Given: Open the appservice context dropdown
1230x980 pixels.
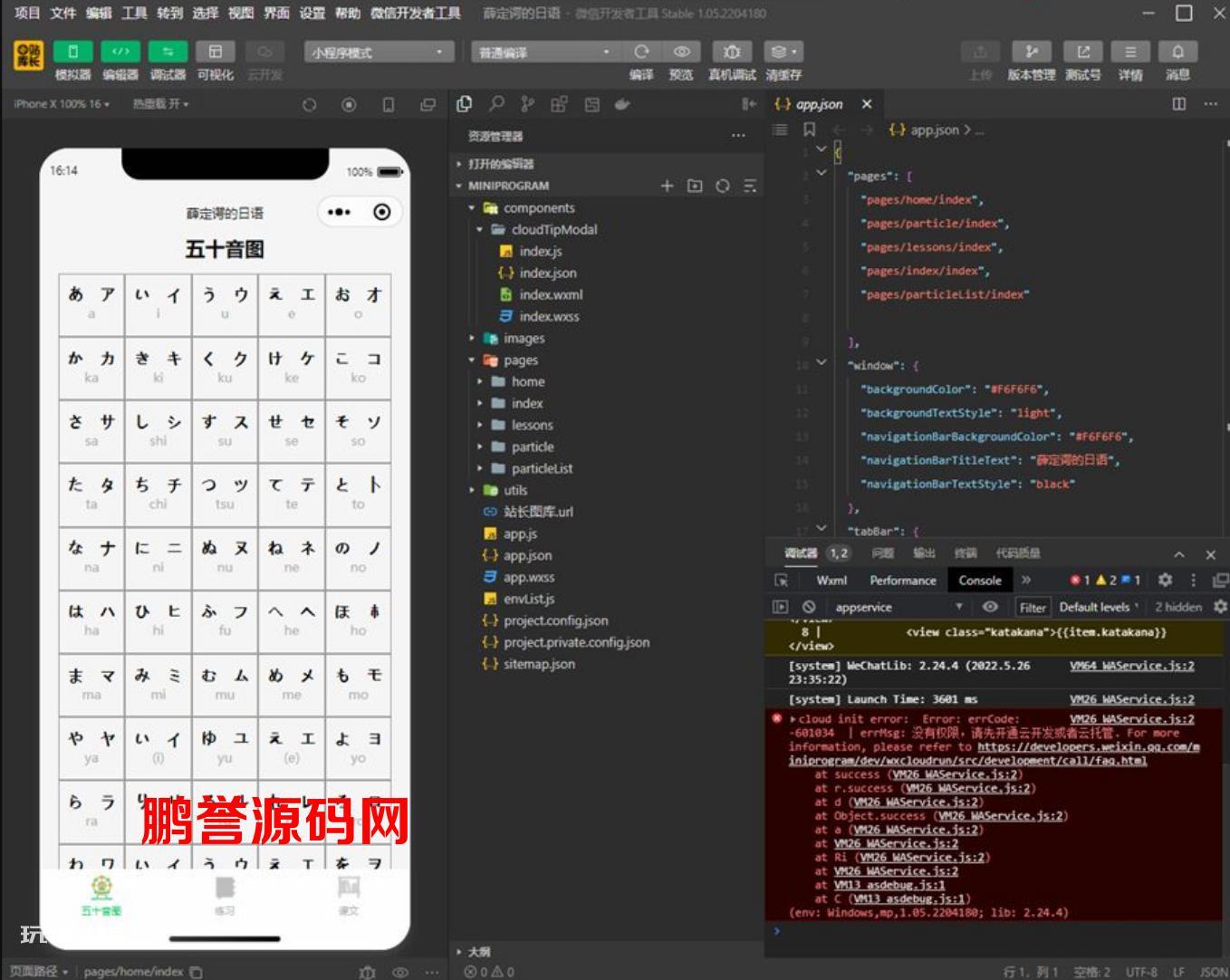Looking at the screenshot, I should pos(898,607).
